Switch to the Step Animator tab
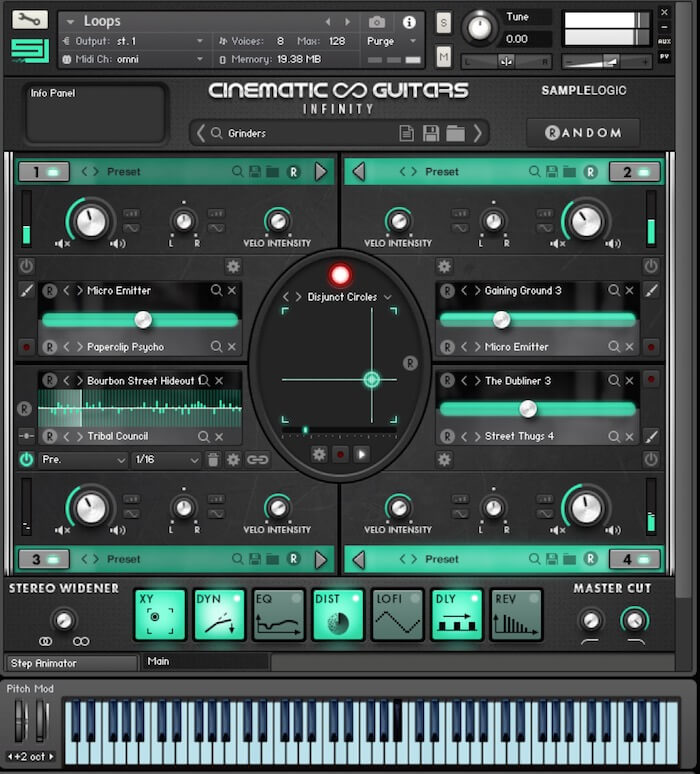The height and width of the screenshot is (774, 700). click(x=70, y=663)
